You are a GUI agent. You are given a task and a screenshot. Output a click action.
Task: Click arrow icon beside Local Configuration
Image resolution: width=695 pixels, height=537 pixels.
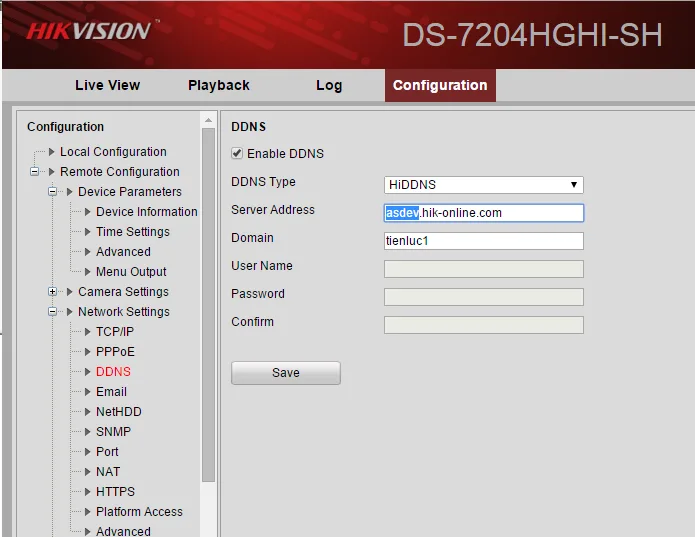point(51,152)
